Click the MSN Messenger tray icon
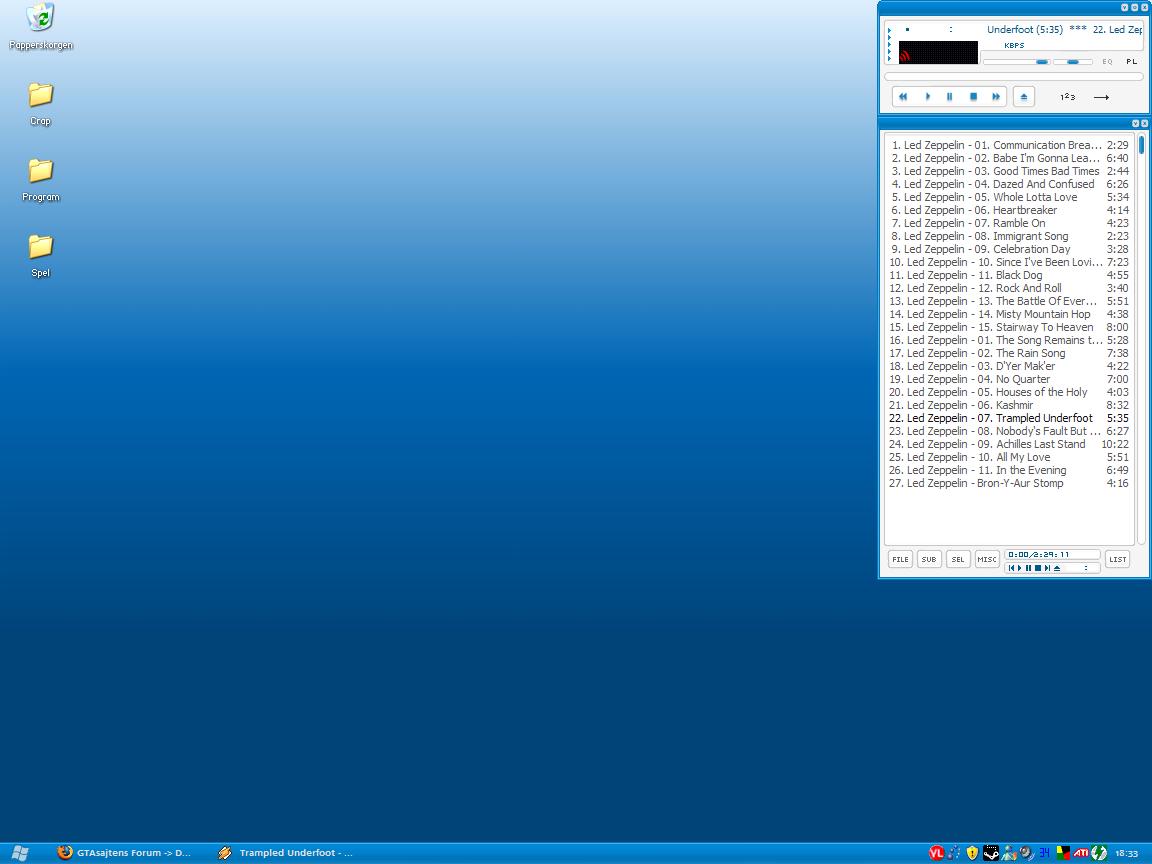The height and width of the screenshot is (864, 1152). pos(1009,853)
